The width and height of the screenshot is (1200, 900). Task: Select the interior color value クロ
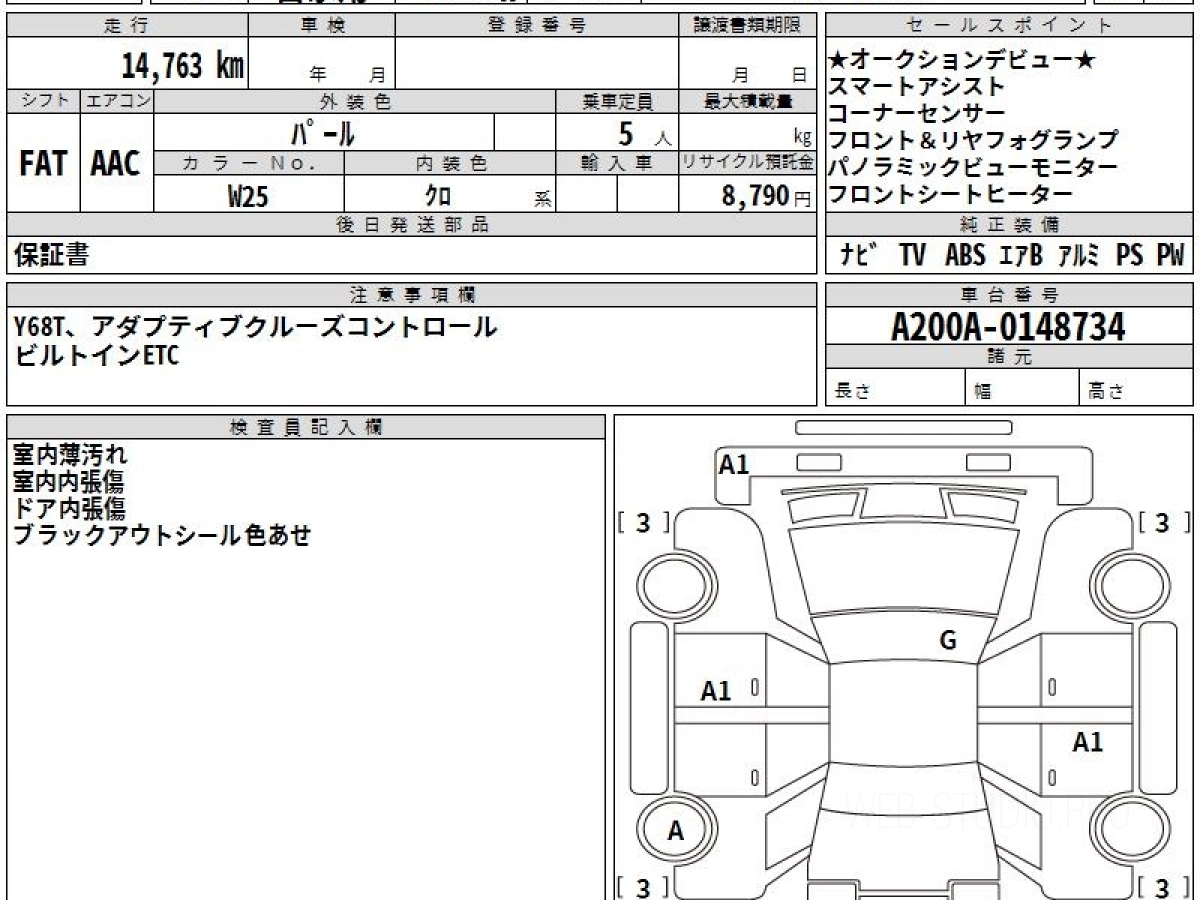437,196
